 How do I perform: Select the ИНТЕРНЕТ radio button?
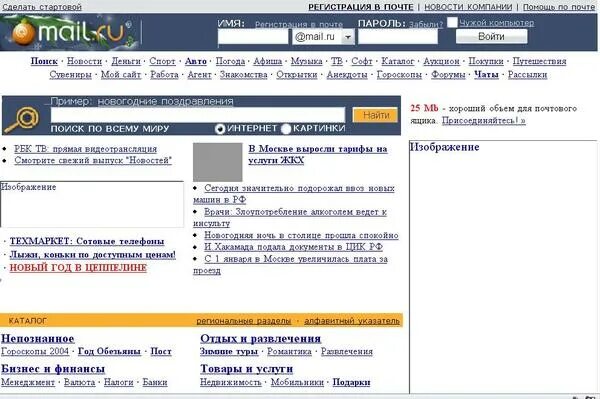tap(220, 129)
